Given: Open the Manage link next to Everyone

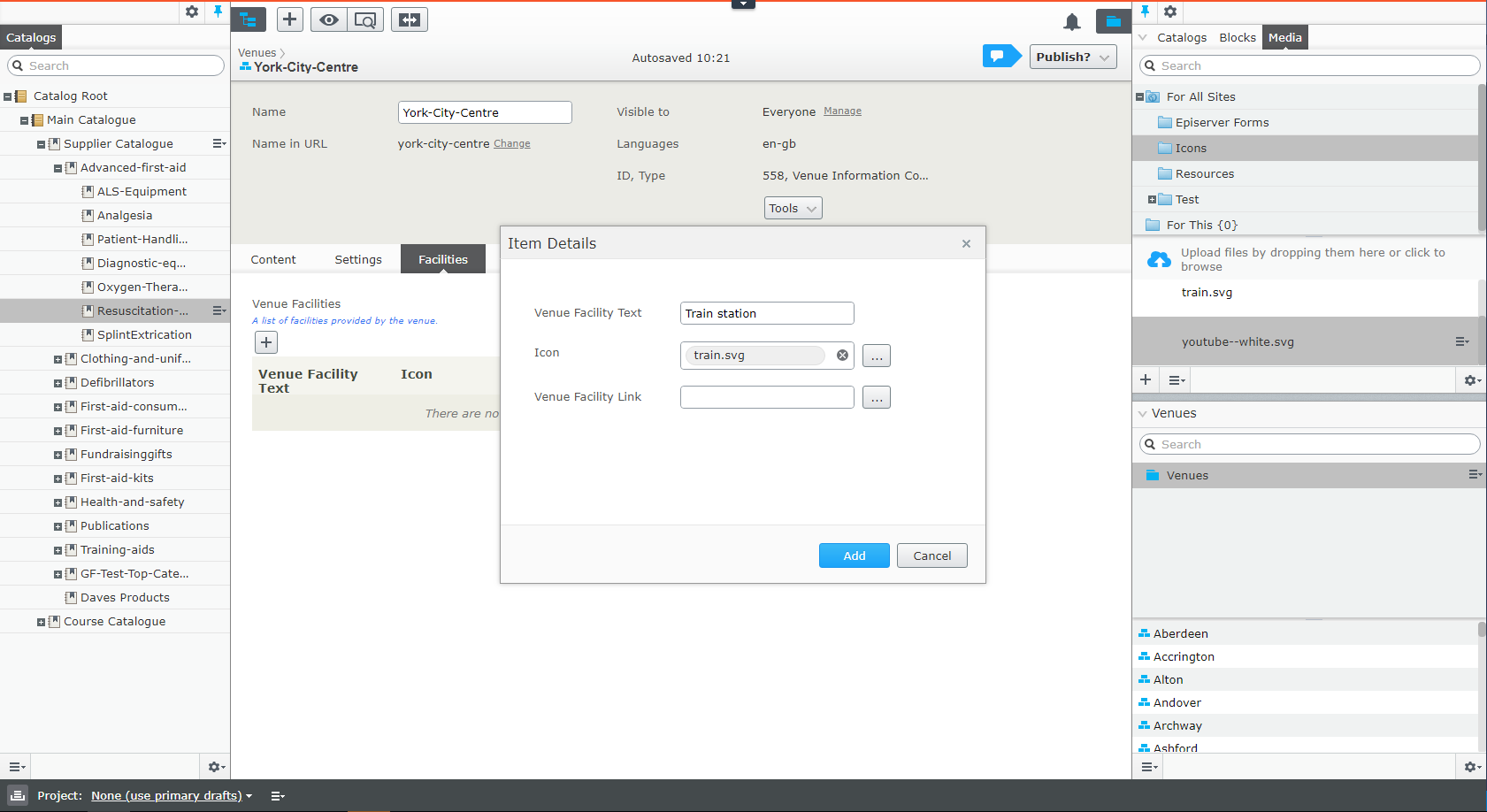Looking at the screenshot, I should [842, 111].
